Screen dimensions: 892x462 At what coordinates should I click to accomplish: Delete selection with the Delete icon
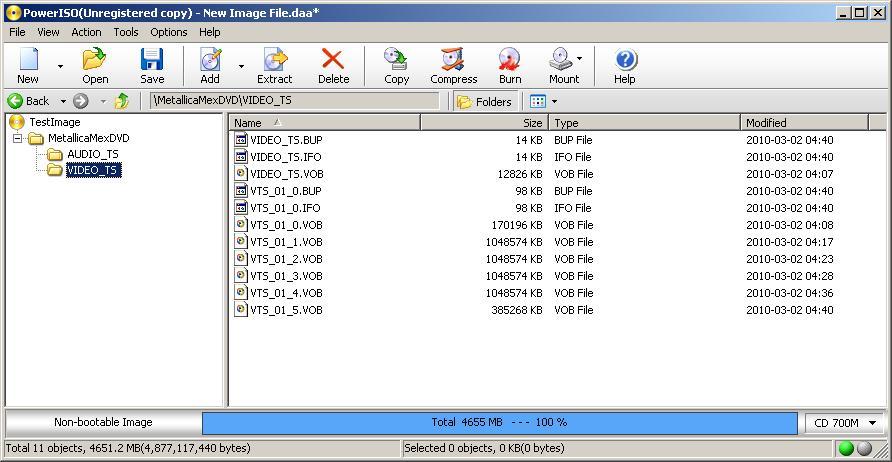pyautogui.click(x=333, y=59)
